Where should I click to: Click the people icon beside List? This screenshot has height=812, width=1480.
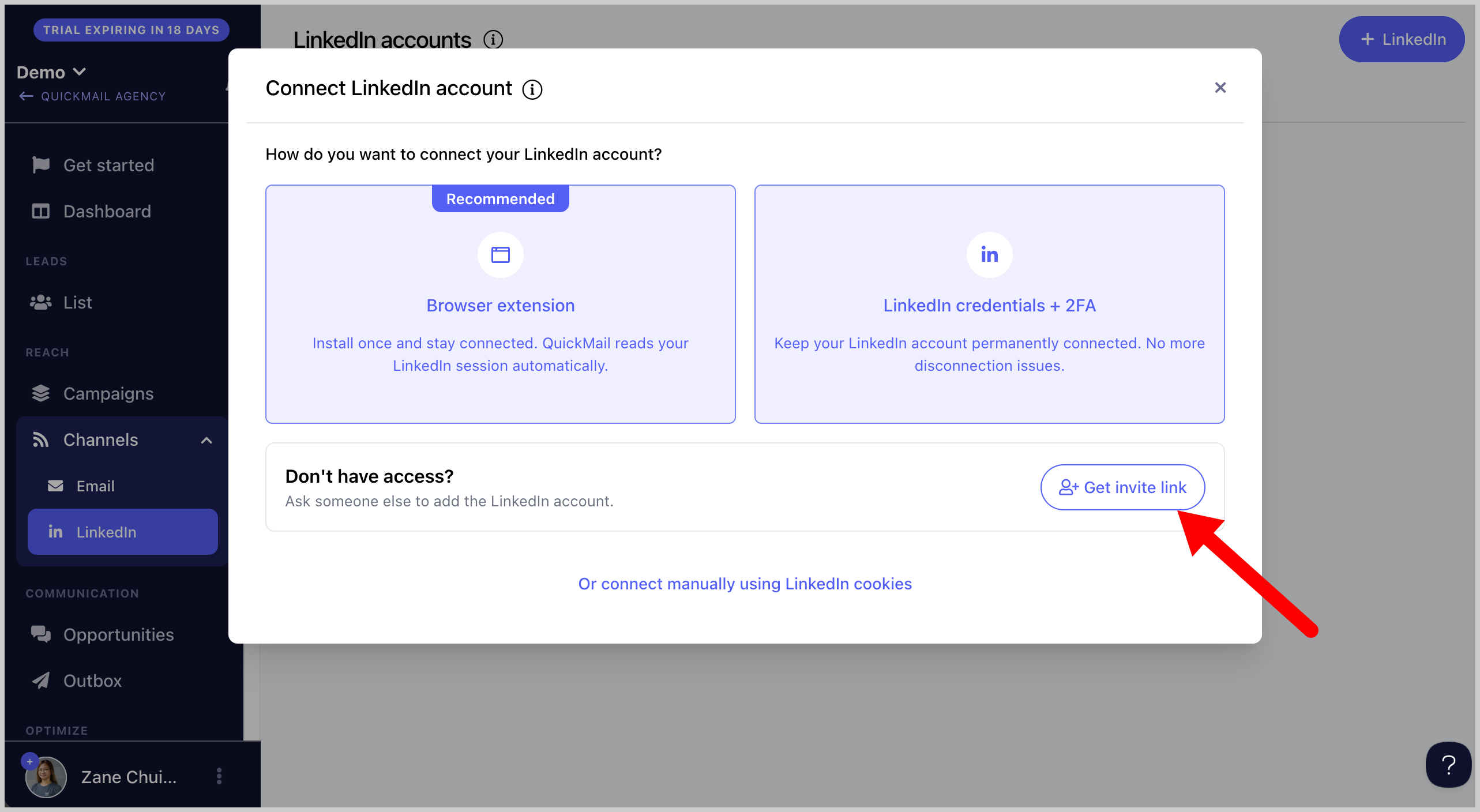pos(40,302)
